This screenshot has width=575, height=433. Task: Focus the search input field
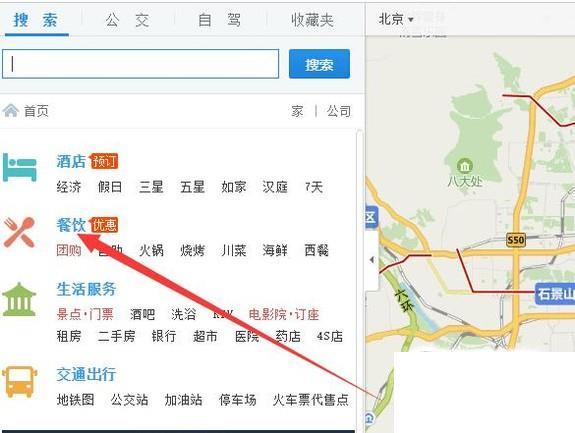[140, 64]
